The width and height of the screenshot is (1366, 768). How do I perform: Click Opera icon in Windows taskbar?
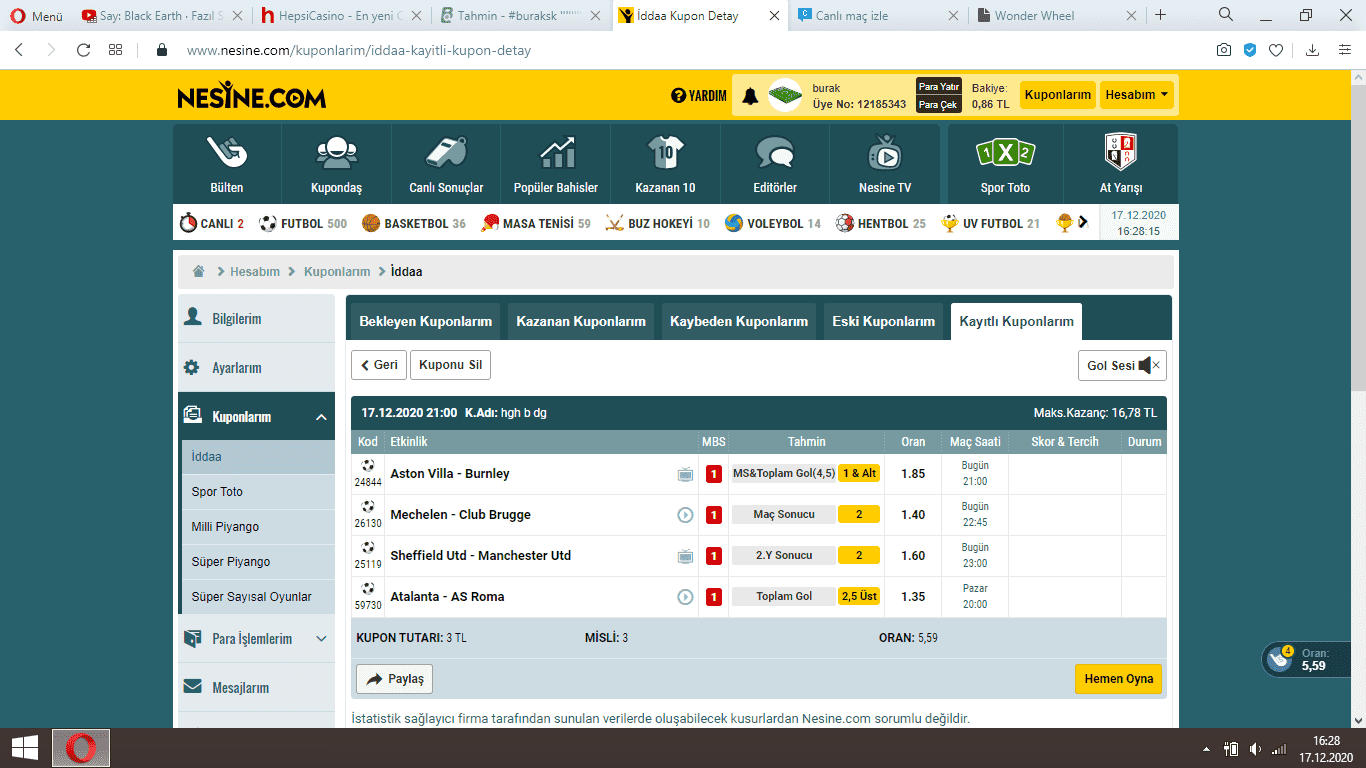(81, 748)
